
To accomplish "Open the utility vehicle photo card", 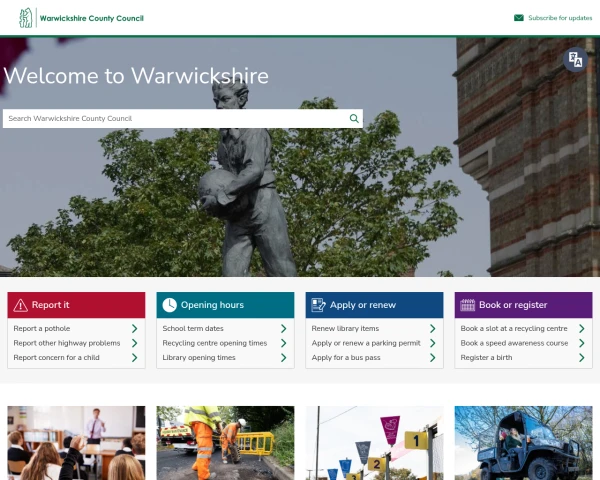I will click(x=523, y=443).
